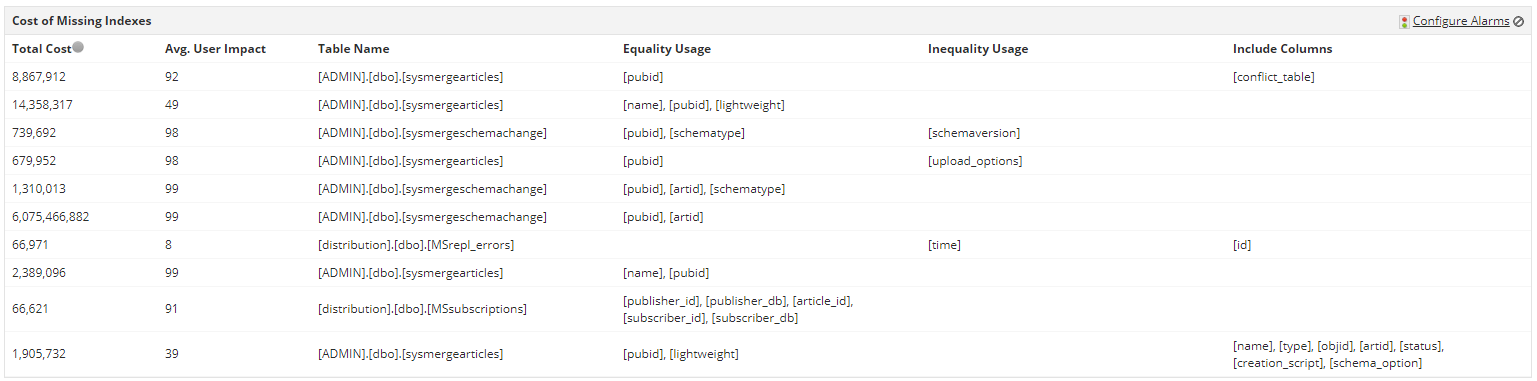Screen dimensions: 1537x381
Task: Select the row with total cost 14,358,317
Action: [768, 105]
